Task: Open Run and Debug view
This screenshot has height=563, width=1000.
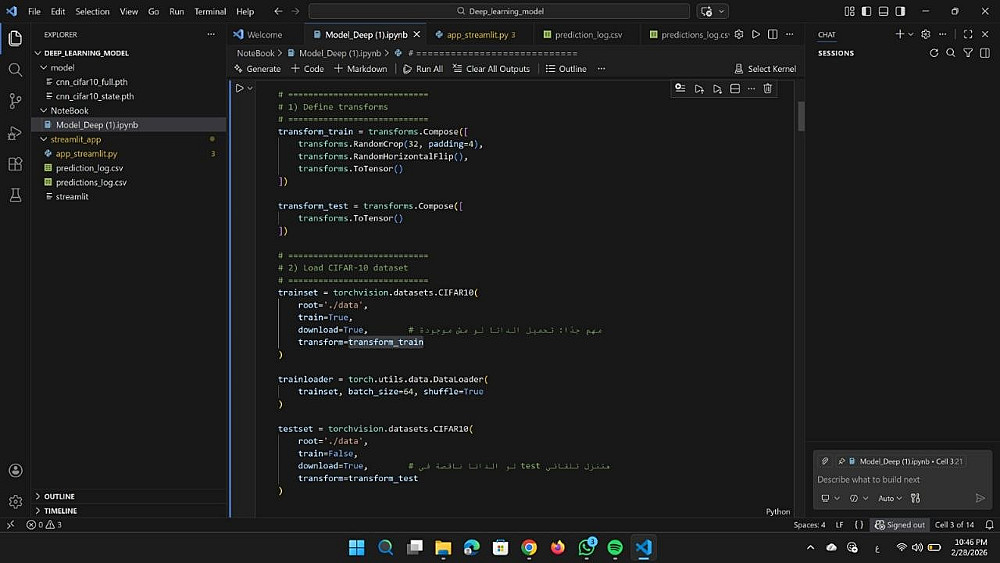Action: click(x=15, y=133)
